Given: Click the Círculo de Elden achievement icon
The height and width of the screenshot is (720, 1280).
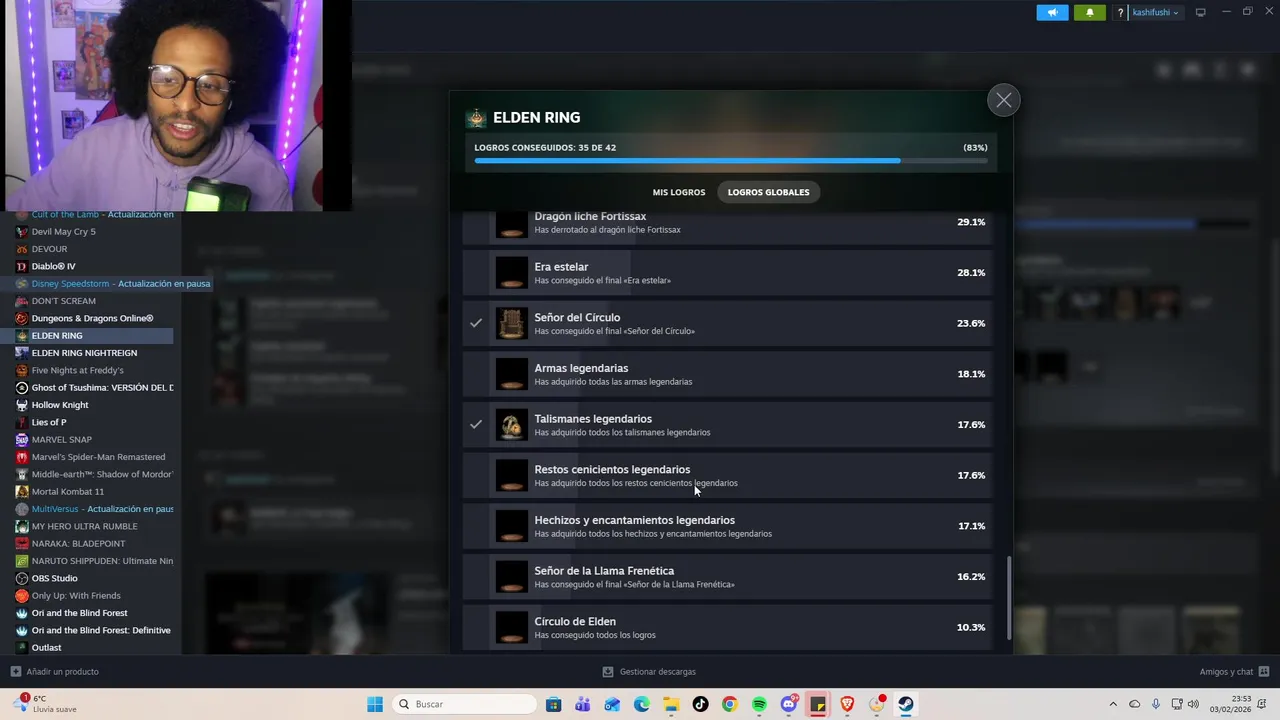Looking at the screenshot, I should pyautogui.click(x=512, y=627).
